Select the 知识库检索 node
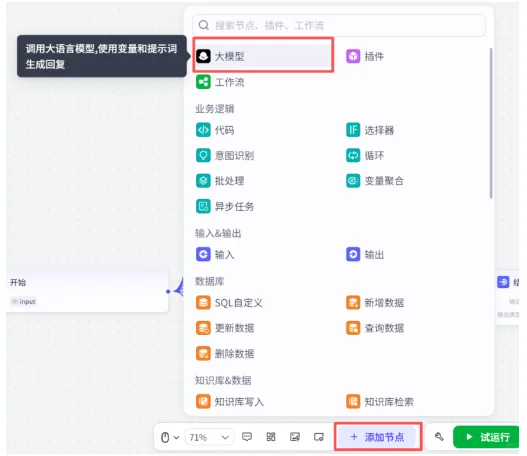Image resolution: width=527 pixels, height=456 pixels. click(x=380, y=402)
